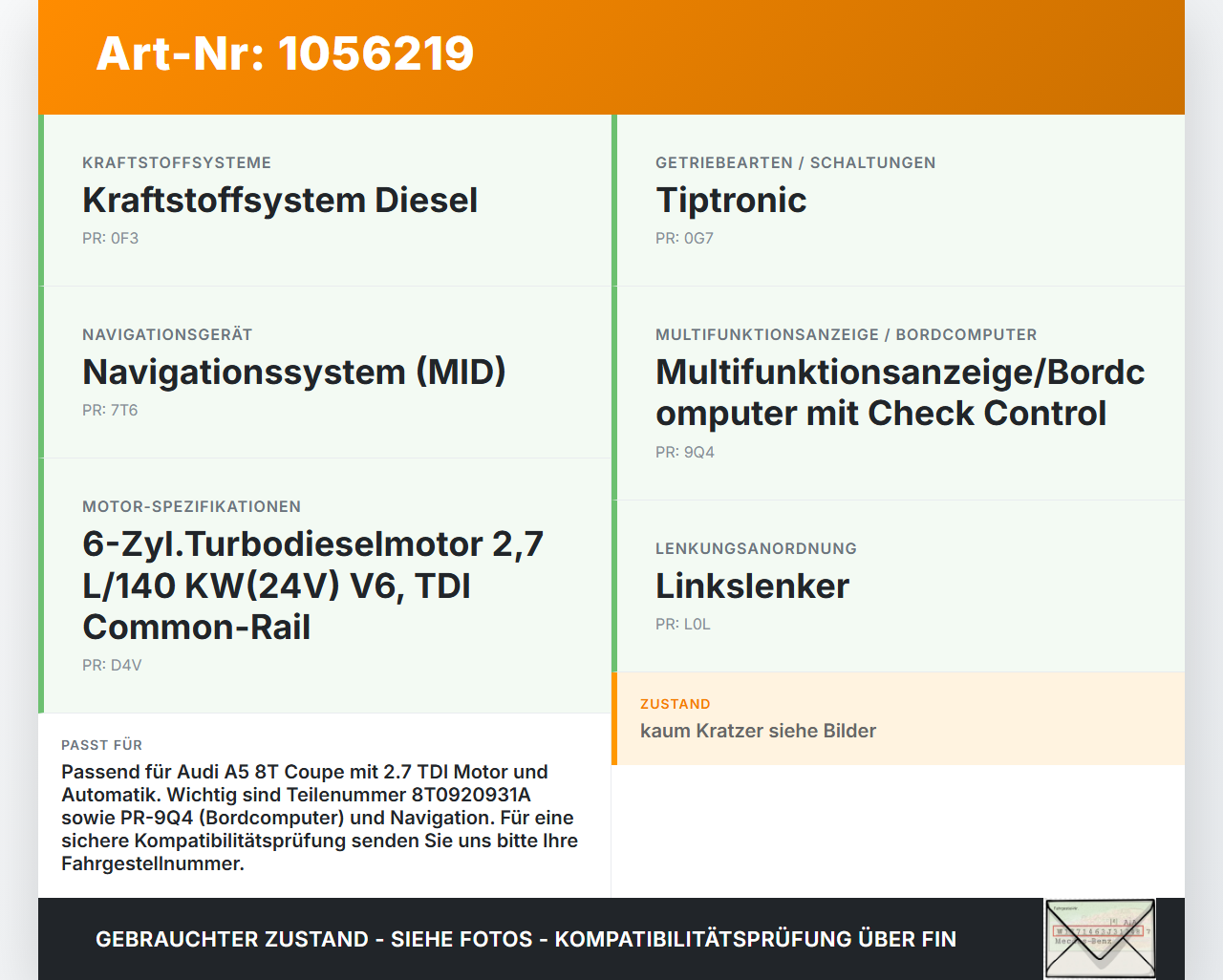Screen dimensions: 1223x980
Task: Click the 'Linkslenker' value
Action: (752, 586)
